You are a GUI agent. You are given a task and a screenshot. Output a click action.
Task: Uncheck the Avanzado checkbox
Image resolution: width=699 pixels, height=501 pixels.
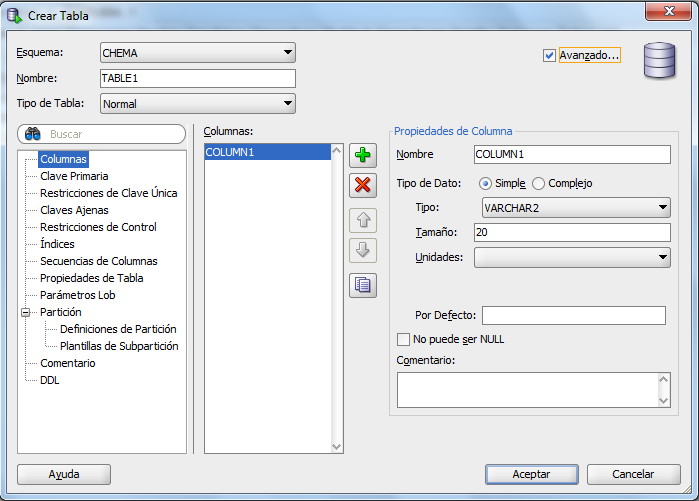coord(549,56)
